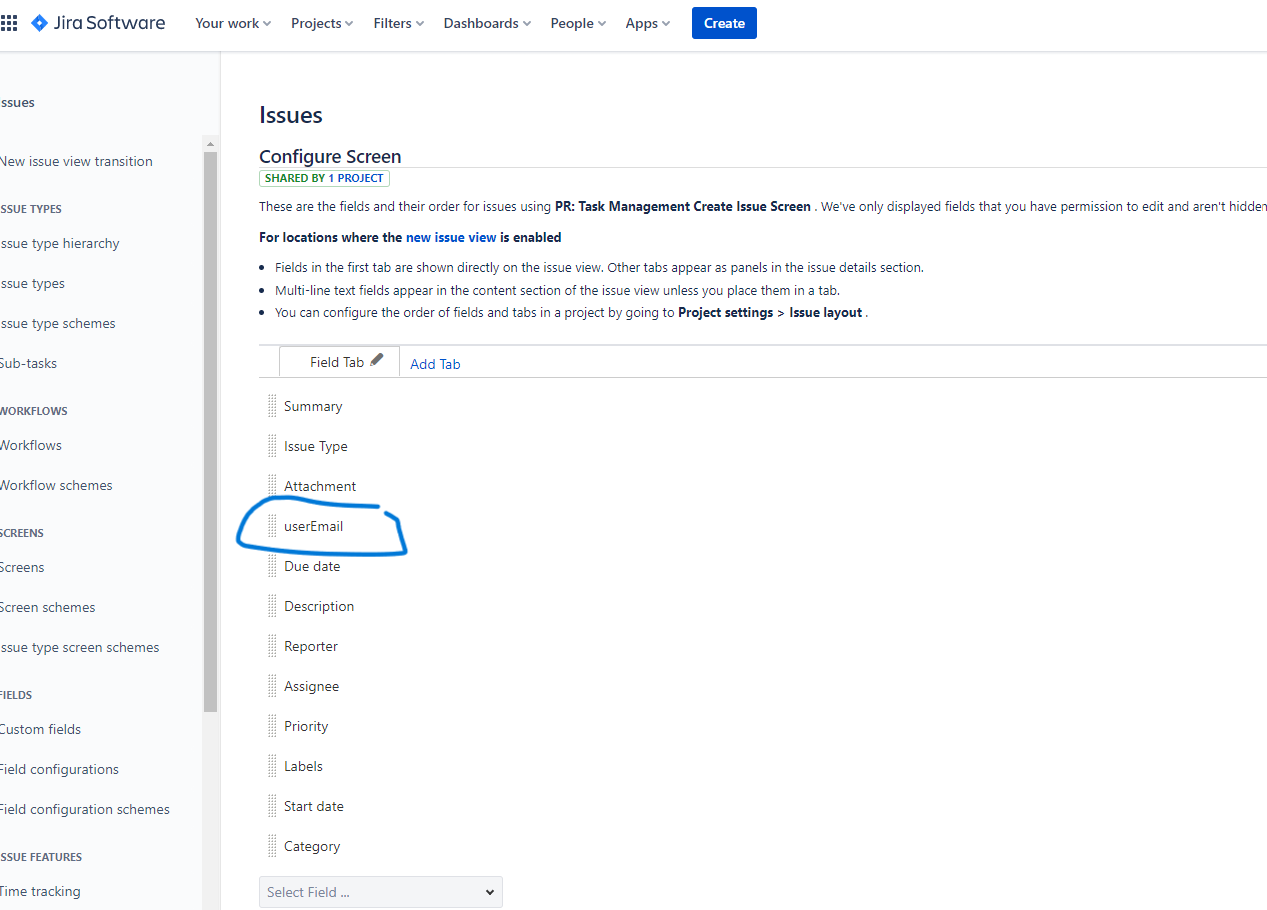Open Workflow schemes in the sidebar
The image size is (1267, 910).
(56, 485)
